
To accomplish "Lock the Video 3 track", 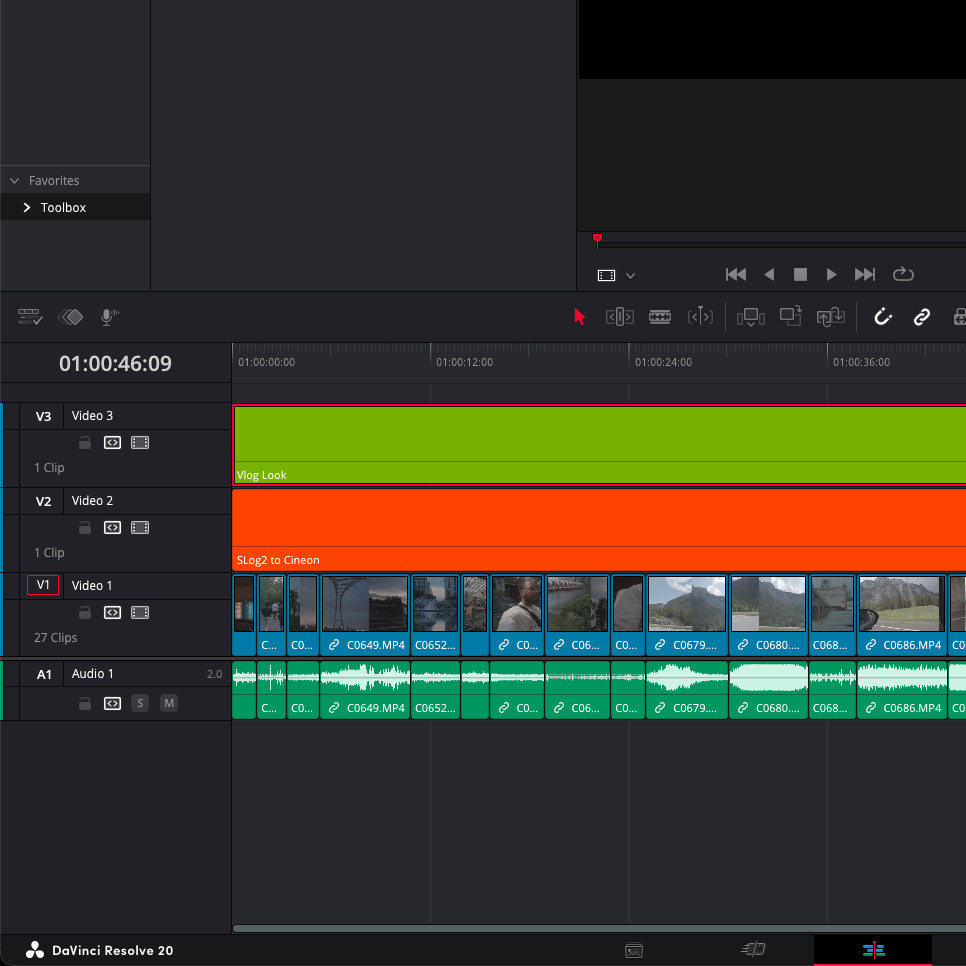I will pos(84,442).
